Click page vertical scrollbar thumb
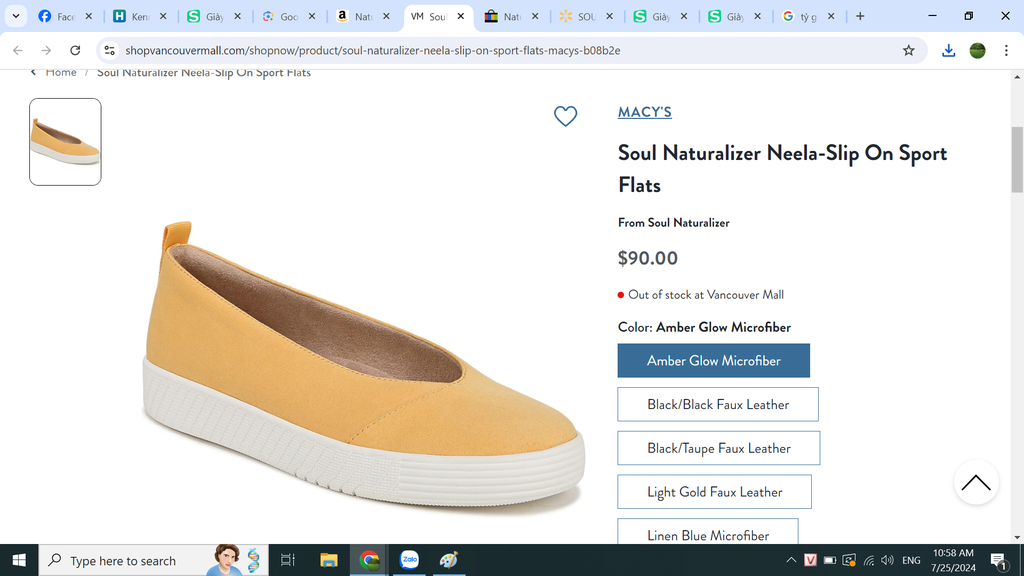The height and width of the screenshot is (576, 1024). 1017,160
